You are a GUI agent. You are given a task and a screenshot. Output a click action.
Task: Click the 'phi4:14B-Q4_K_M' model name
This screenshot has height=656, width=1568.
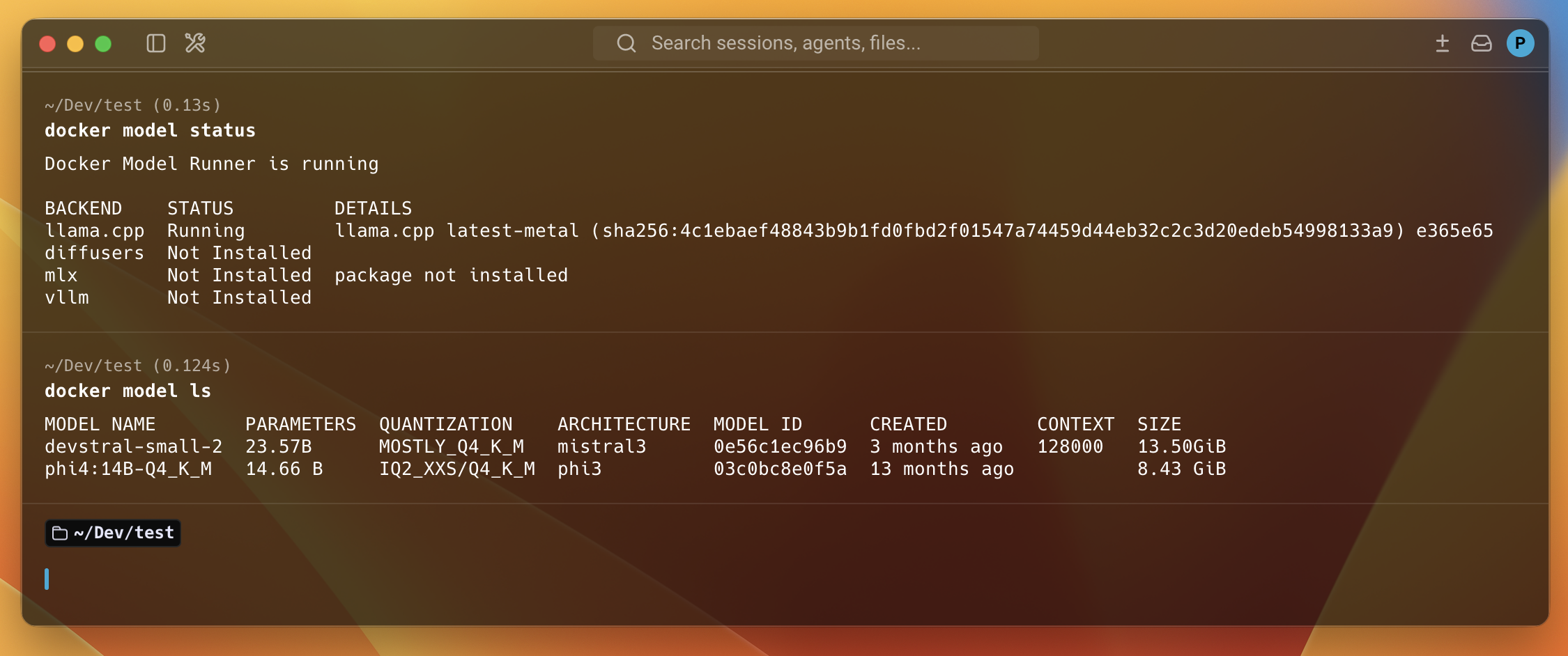[128, 469]
